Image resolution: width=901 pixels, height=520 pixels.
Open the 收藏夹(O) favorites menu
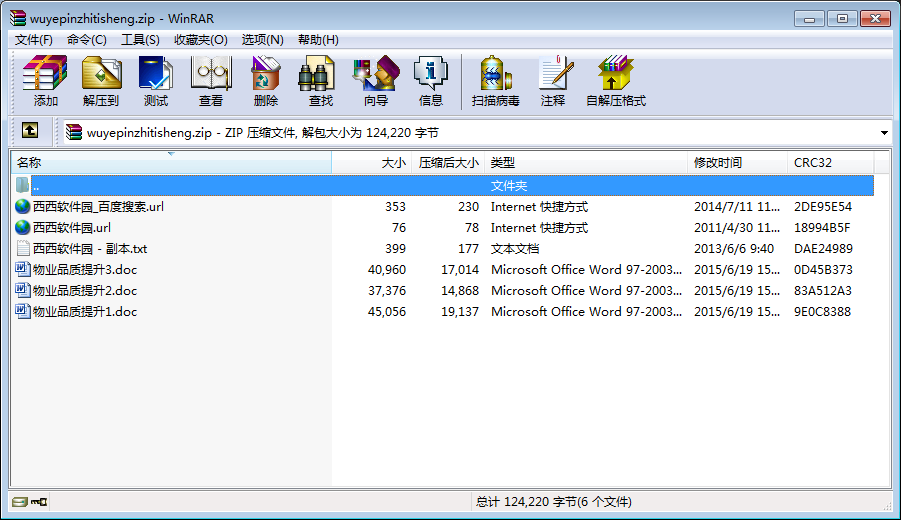(201, 40)
